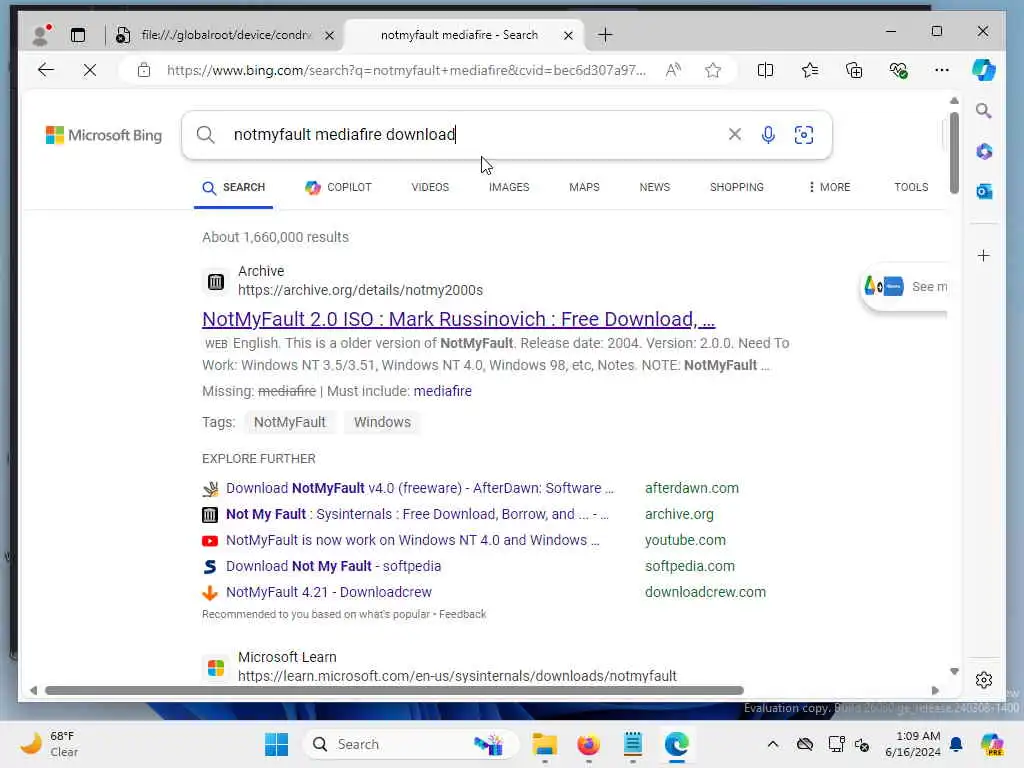Screen dimensions: 1024x768
Task: Open Firefox from the taskbar
Action: click(588, 744)
